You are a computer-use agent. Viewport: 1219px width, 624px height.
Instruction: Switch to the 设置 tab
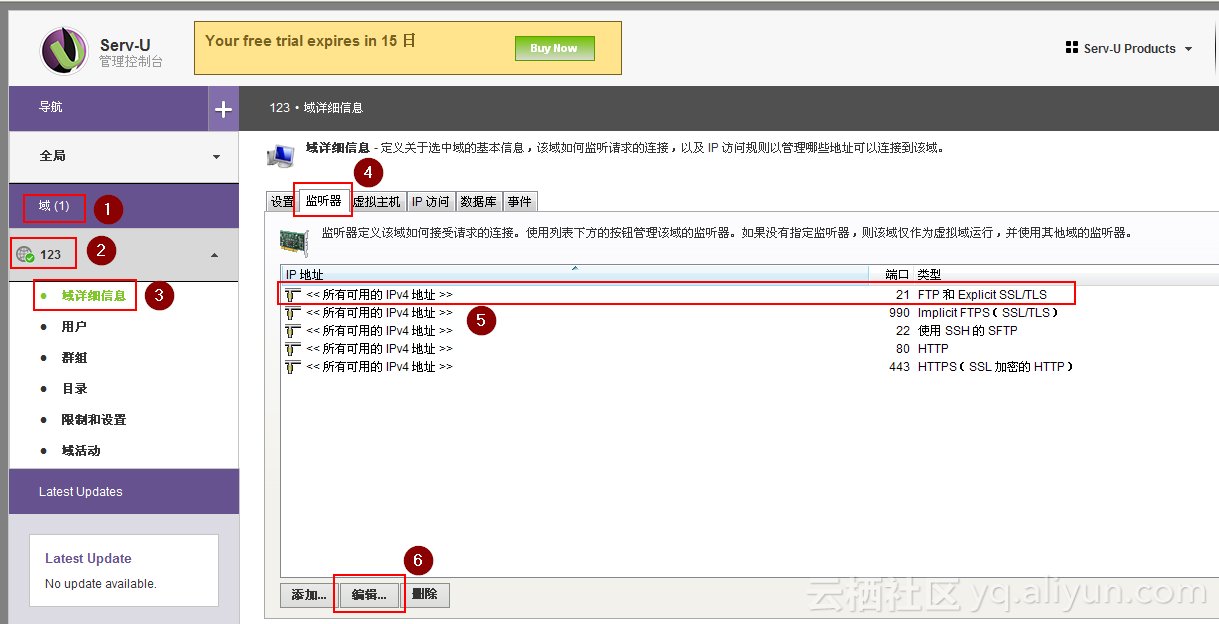pos(283,201)
